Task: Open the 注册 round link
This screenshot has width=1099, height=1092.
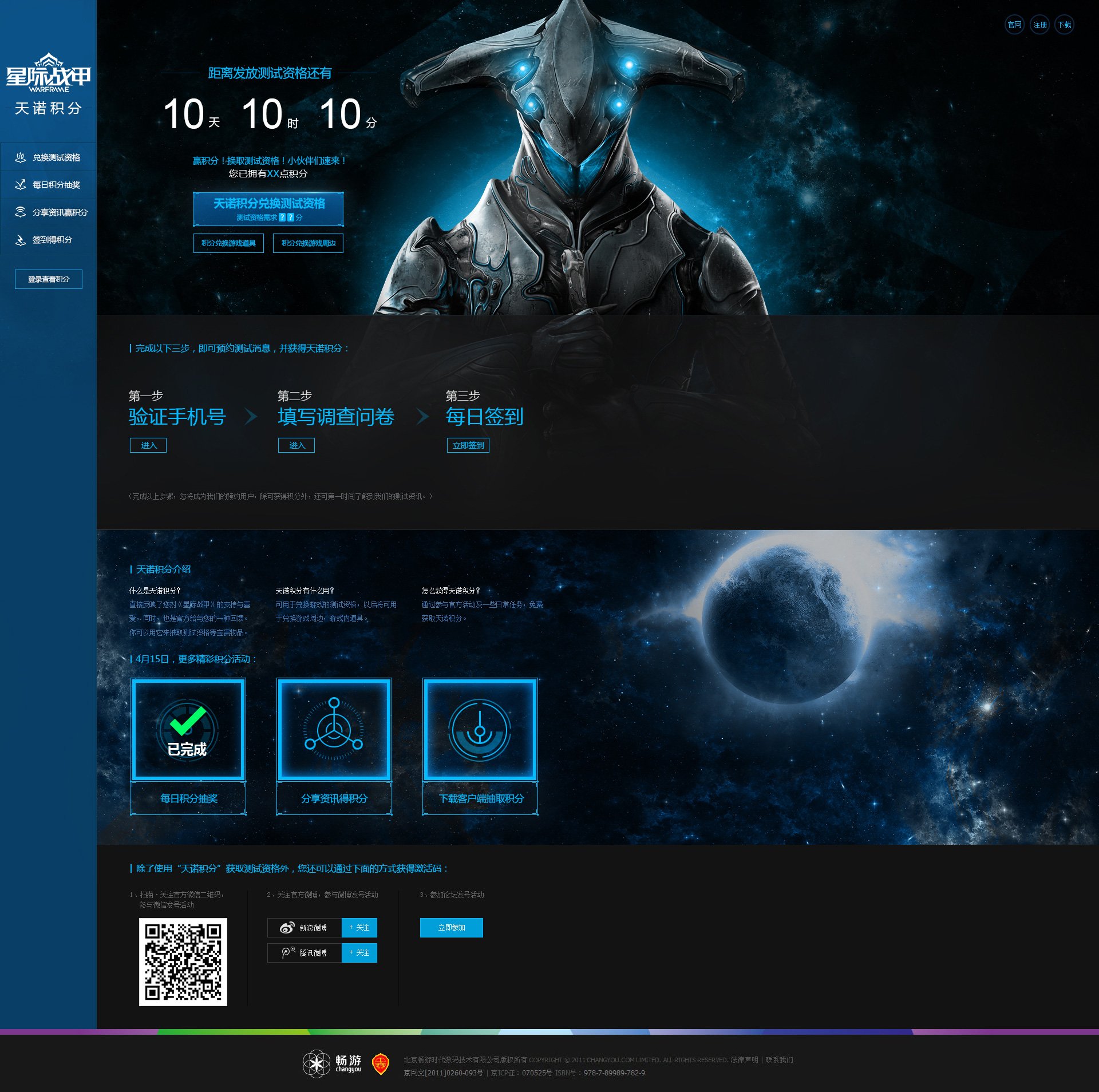Action: pos(1039,25)
